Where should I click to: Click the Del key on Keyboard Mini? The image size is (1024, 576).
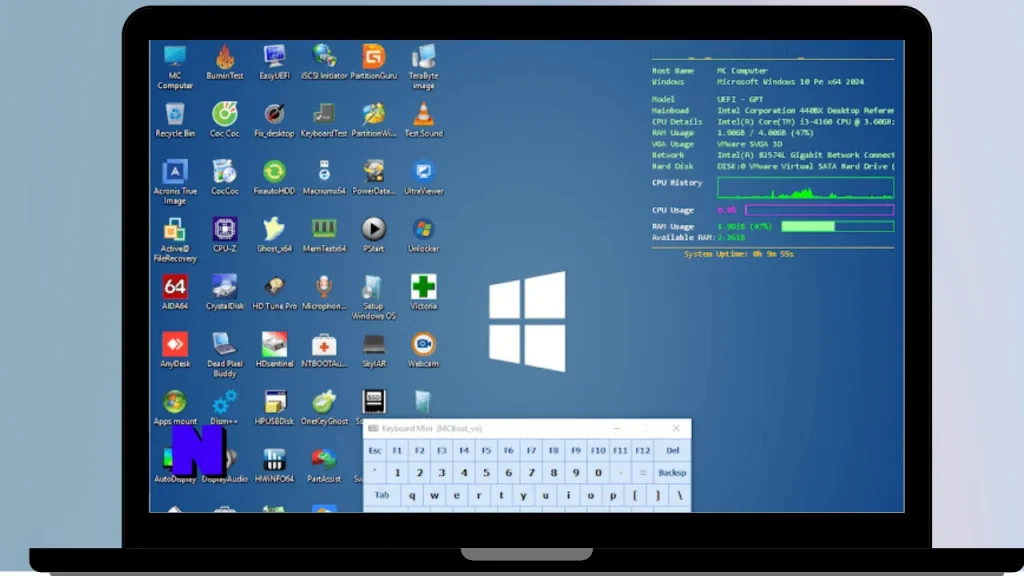click(673, 451)
